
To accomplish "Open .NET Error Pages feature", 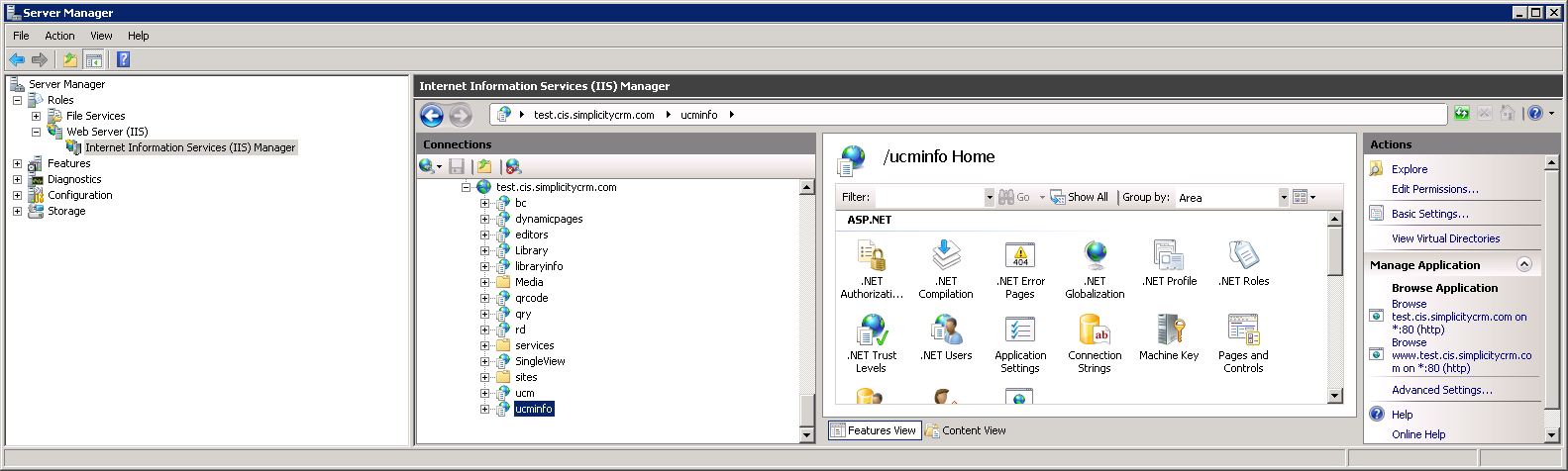I will (1020, 269).
